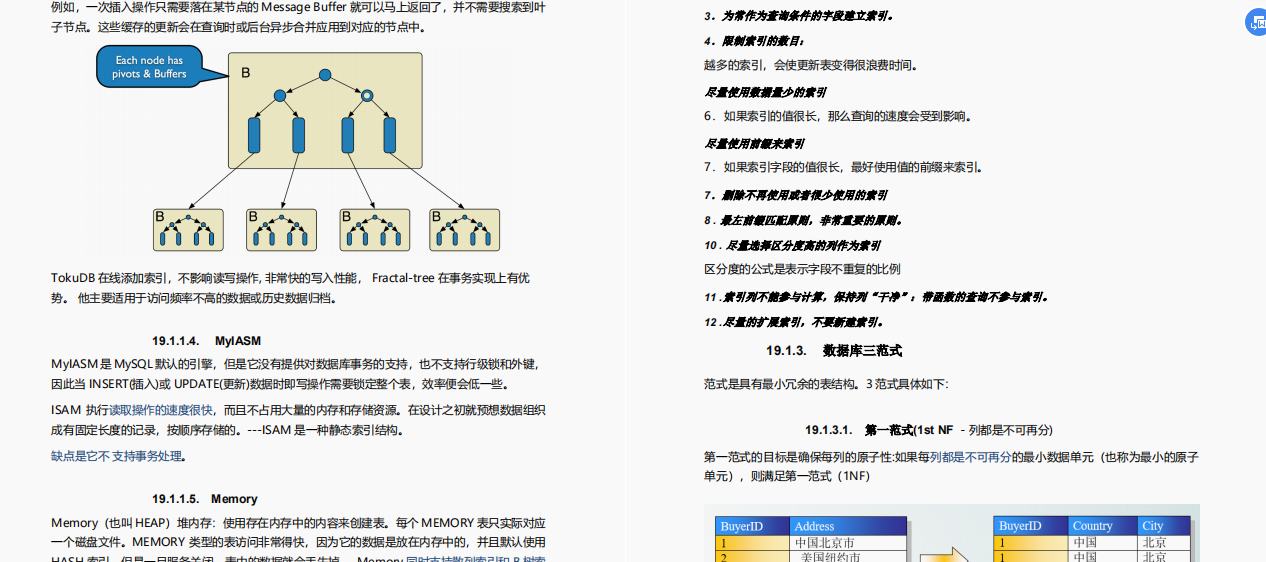This screenshot has height=562, width=1266.
Task: Click the 'Each node has pivots & Buffers' callout
Action: click(x=148, y=67)
